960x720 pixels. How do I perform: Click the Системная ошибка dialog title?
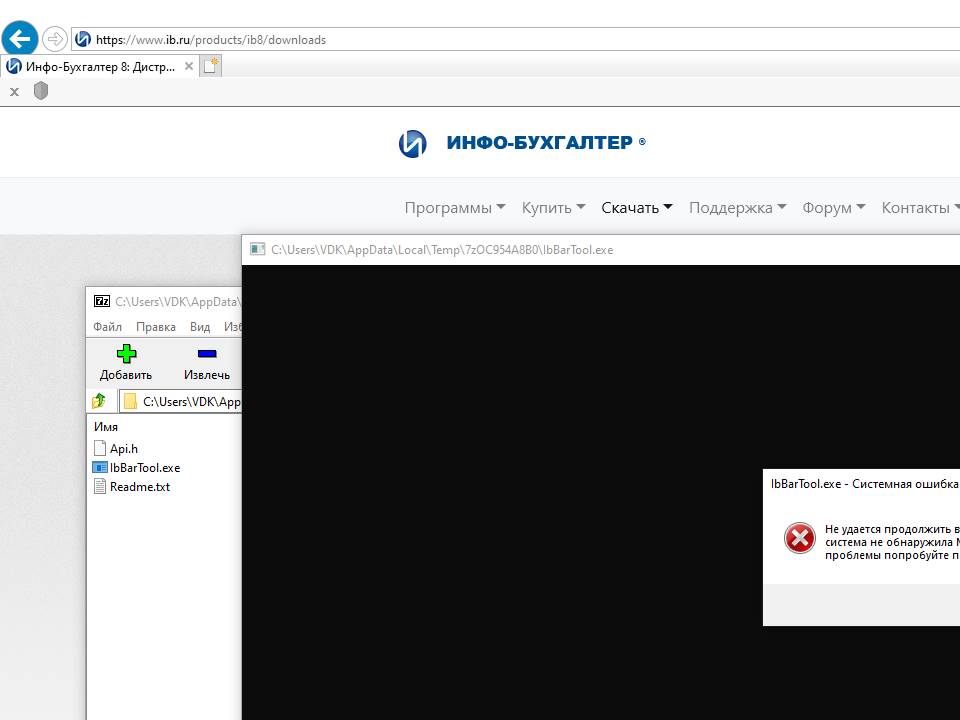point(864,484)
